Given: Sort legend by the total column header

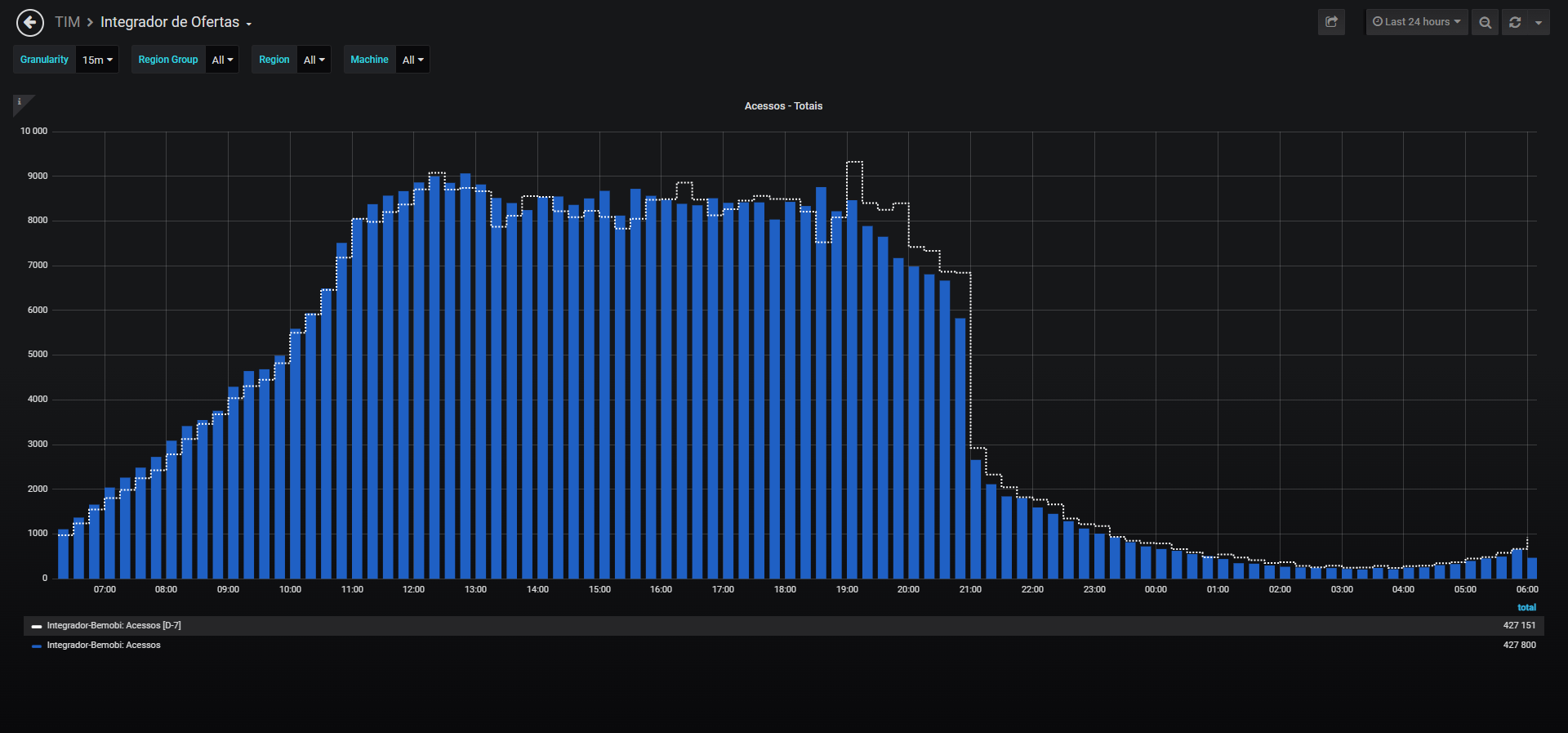Looking at the screenshot, I should coord(1526,607).
